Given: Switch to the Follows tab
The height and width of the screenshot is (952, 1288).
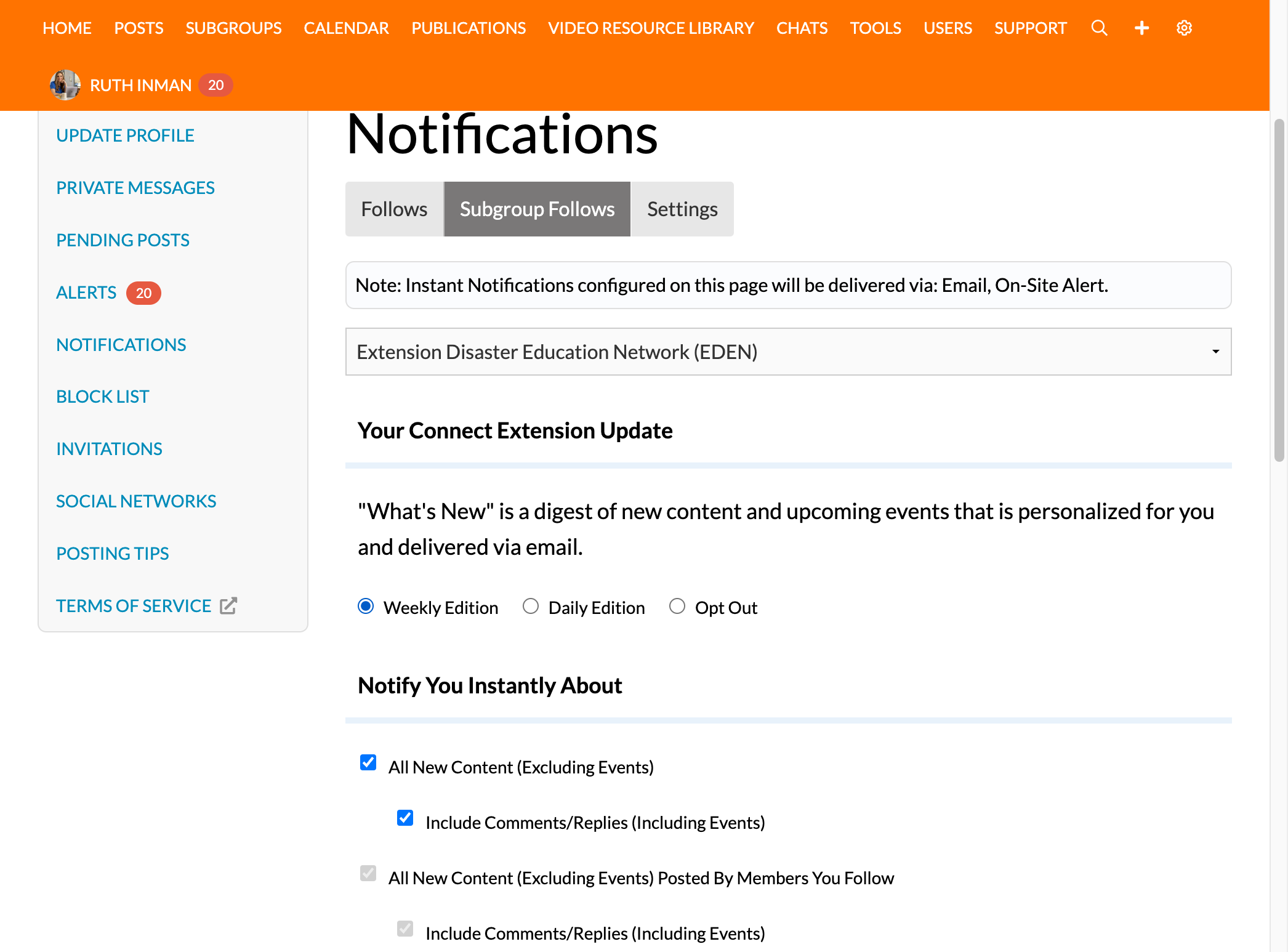Looking at the screenshot, I should 394,209.
